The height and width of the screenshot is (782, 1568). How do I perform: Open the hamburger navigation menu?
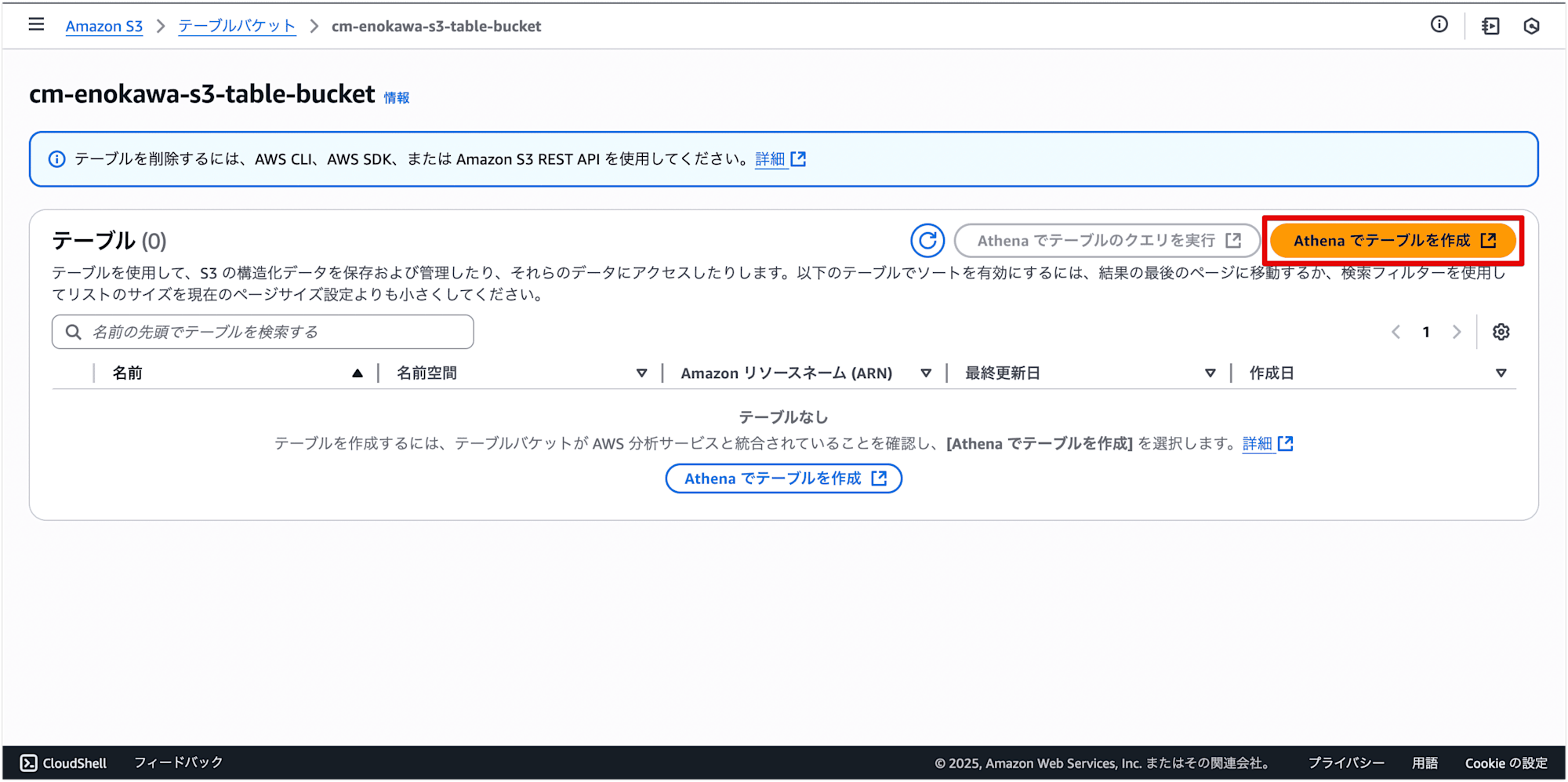36,25
